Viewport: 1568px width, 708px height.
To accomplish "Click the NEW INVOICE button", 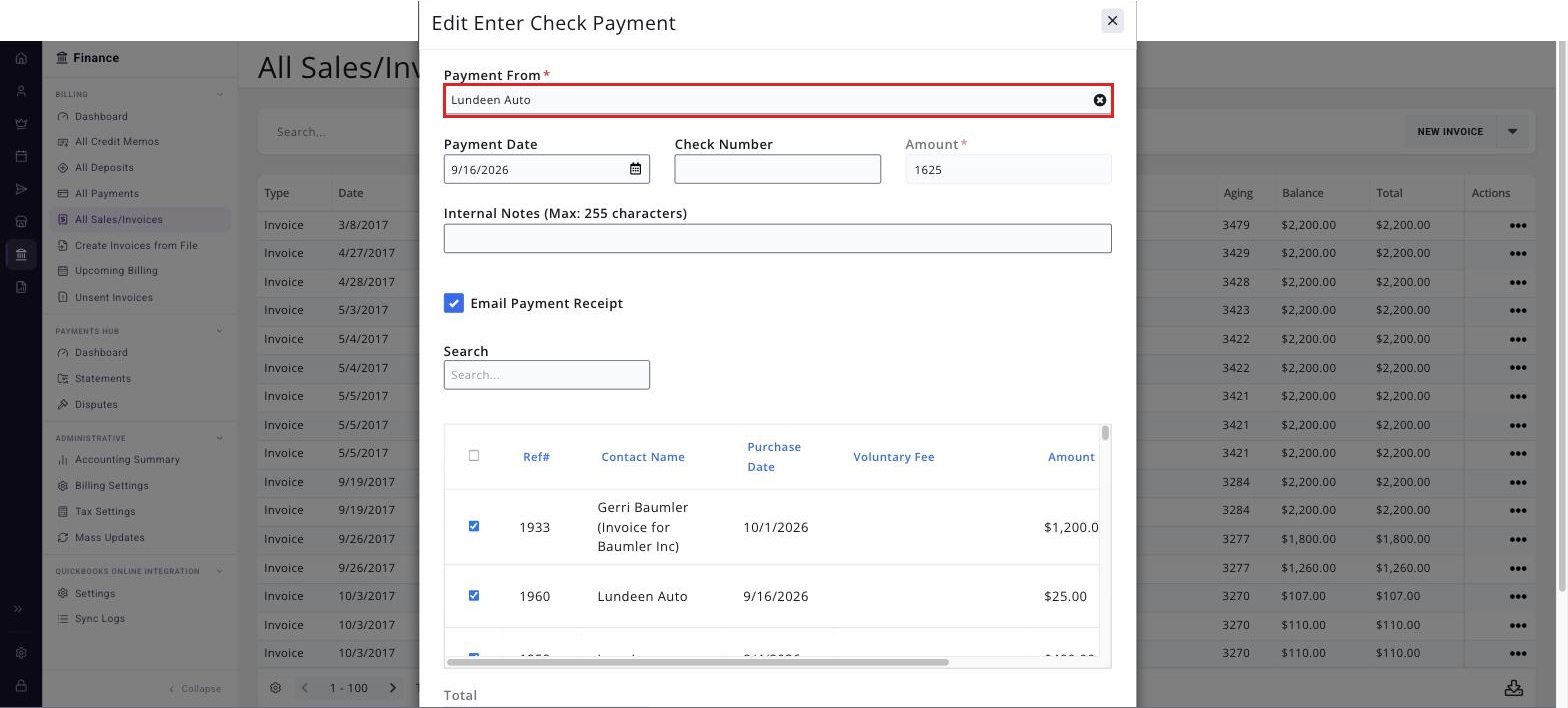I will [1450, 131].
